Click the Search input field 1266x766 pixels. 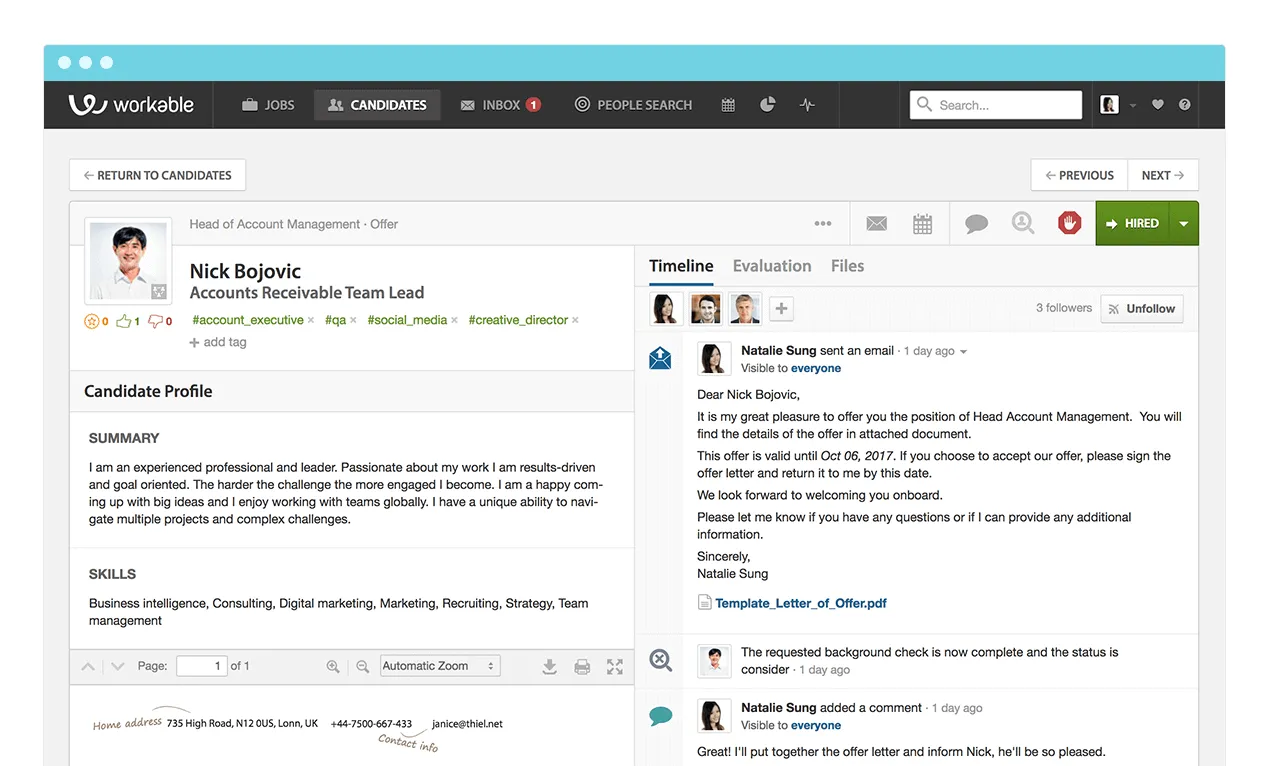coord(1003,105)
